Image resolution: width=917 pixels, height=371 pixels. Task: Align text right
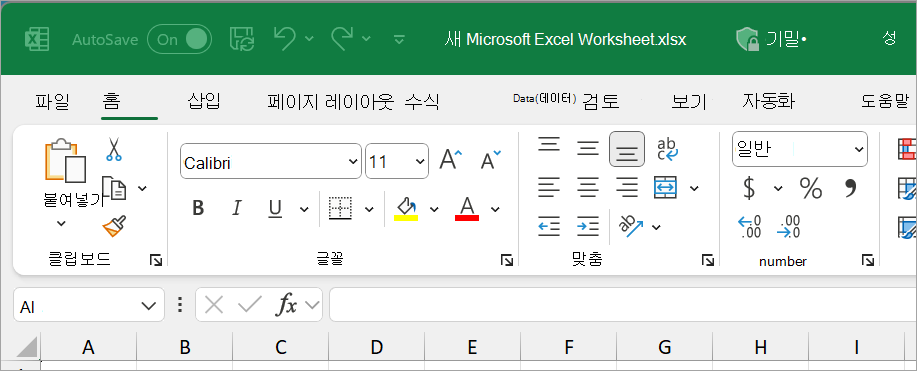627,187
